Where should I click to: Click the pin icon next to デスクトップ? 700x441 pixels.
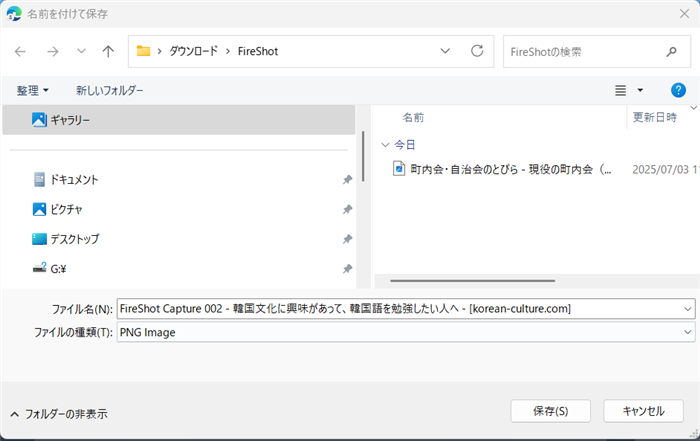click(x=346, y=239)
